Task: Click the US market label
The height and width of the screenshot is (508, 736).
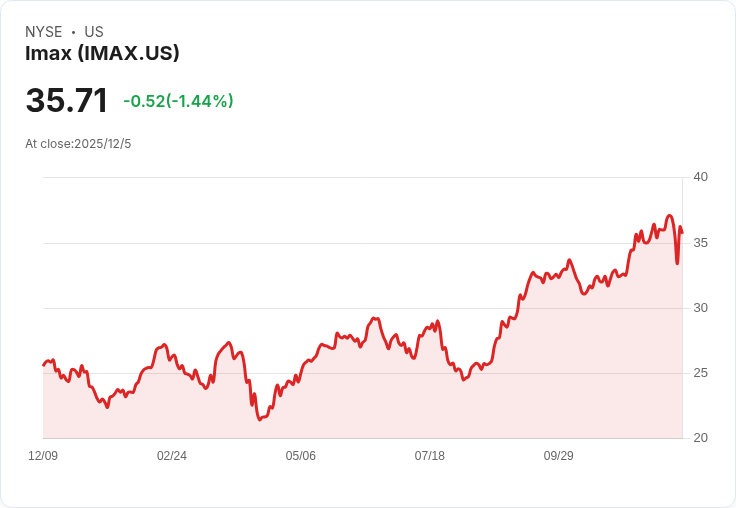Action: coord(94,32)
